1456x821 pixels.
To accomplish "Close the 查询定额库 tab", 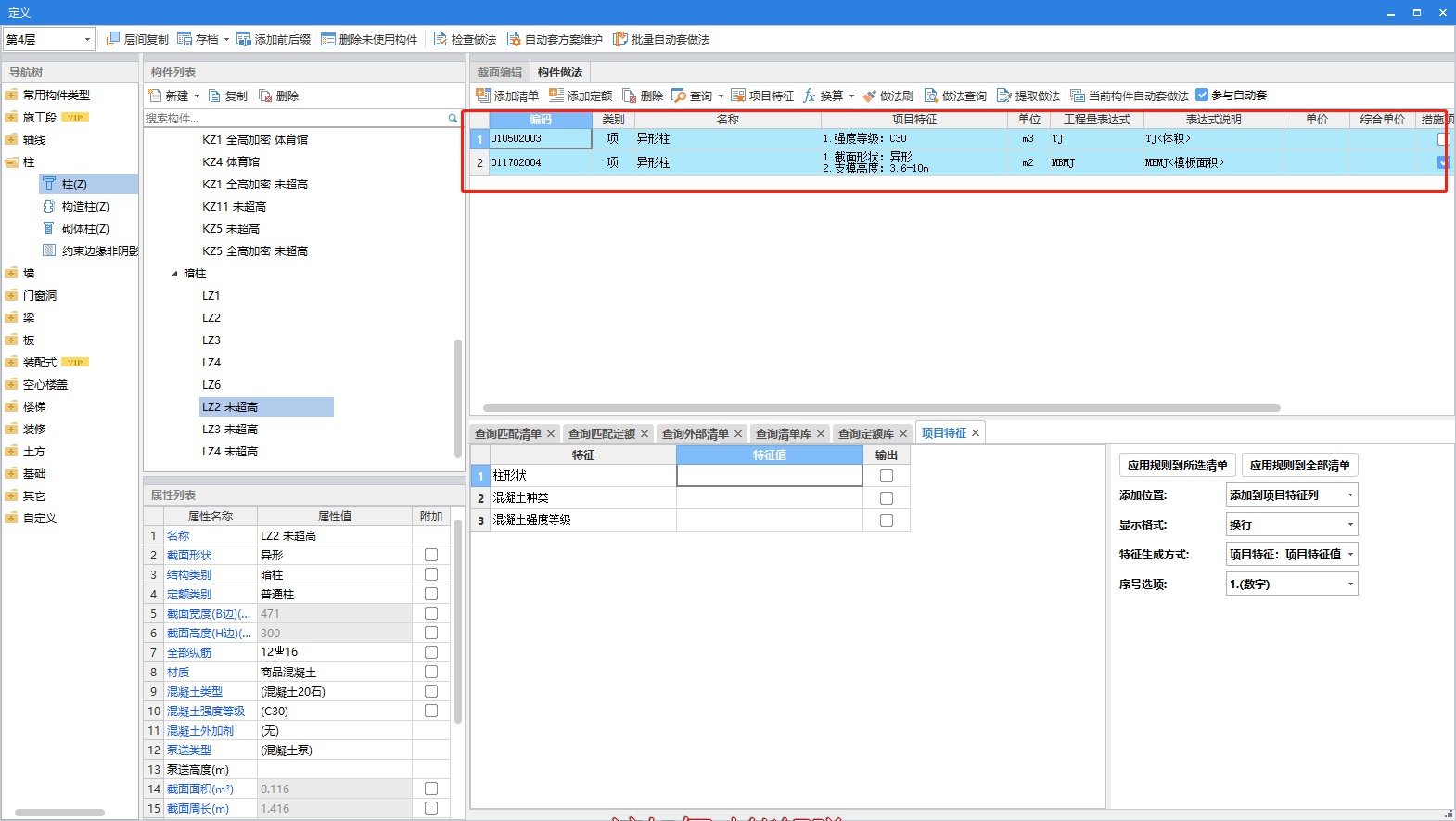I will pos(903,434).
